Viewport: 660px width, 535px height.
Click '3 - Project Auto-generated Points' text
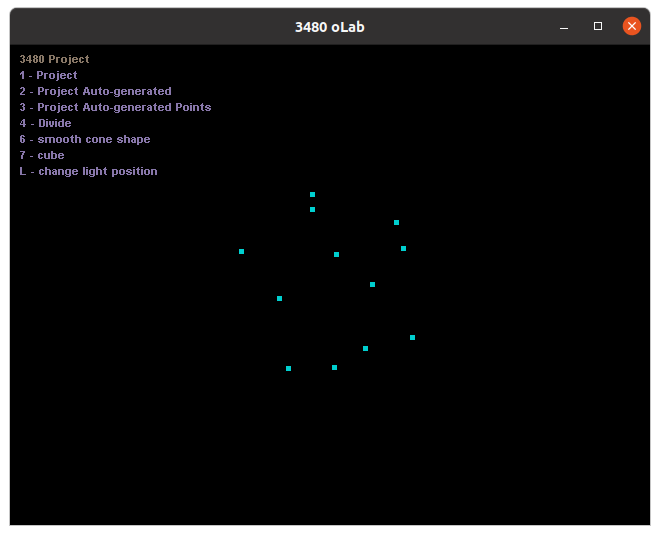tap(115, 107)
